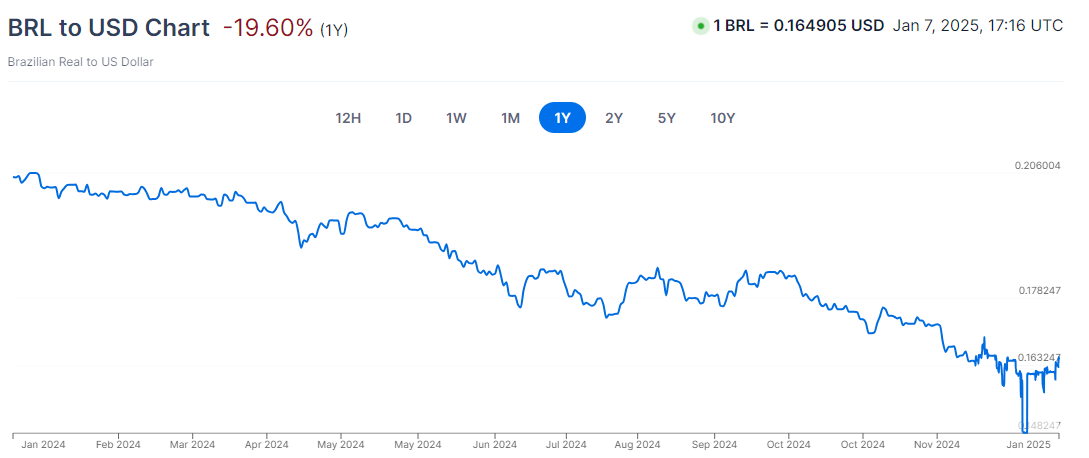Click the active 1Y range button

563,118
